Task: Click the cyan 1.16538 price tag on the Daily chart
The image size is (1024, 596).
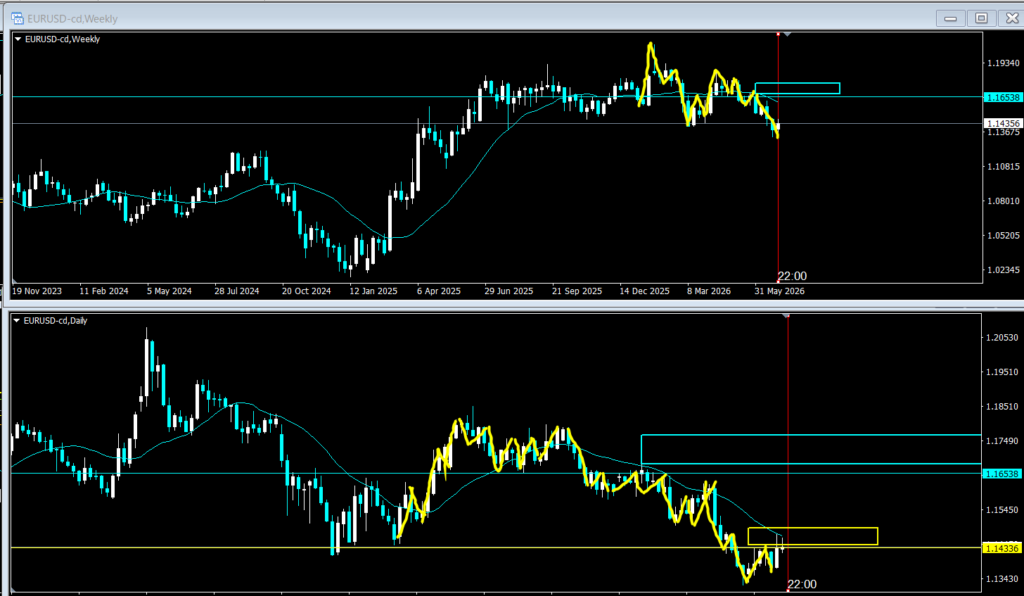Action: tap(1001, 474)
